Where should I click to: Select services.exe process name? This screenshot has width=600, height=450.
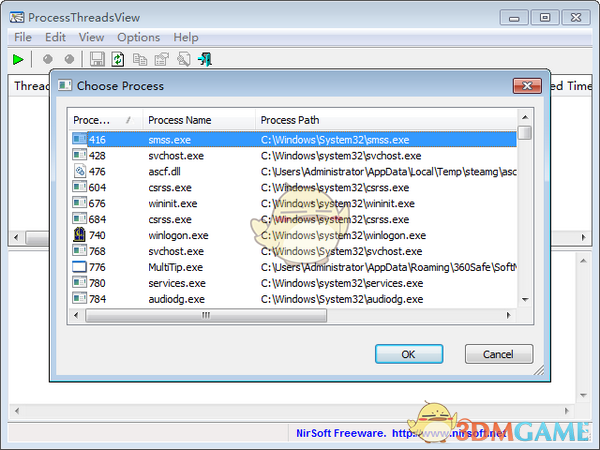coord(177,283)
